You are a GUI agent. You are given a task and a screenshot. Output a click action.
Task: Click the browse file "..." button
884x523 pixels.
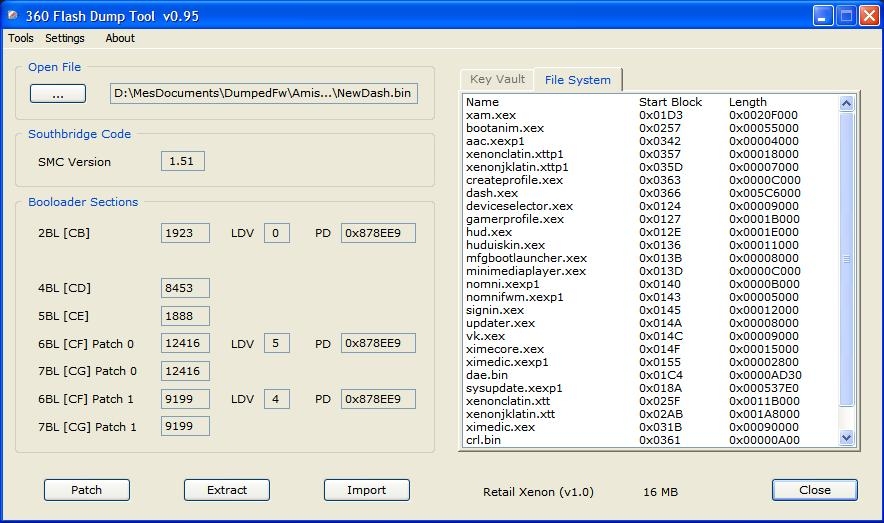[58, 93]
